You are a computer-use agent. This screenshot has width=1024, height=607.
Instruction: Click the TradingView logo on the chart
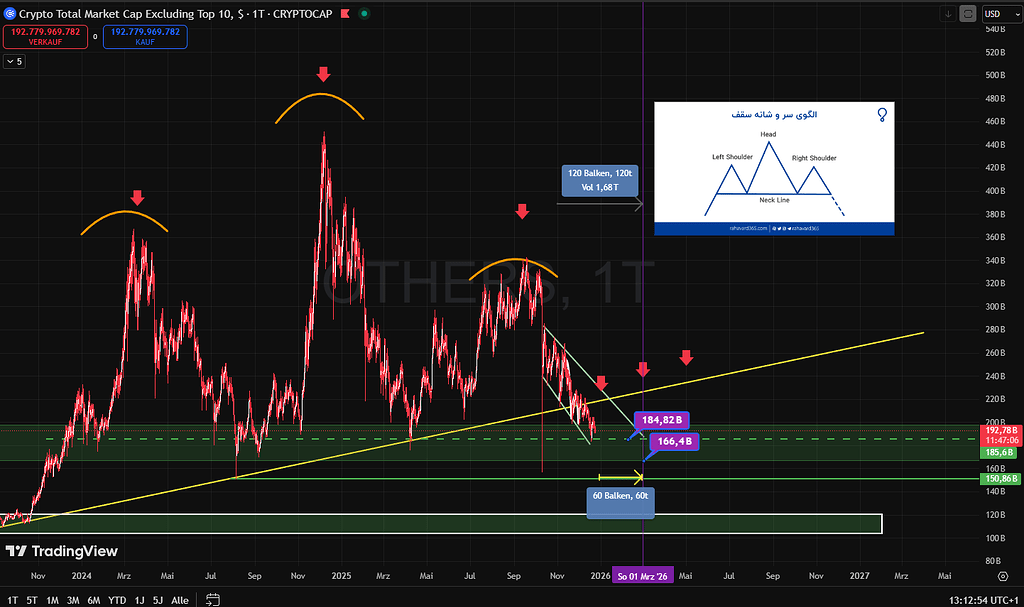(62, 551)
